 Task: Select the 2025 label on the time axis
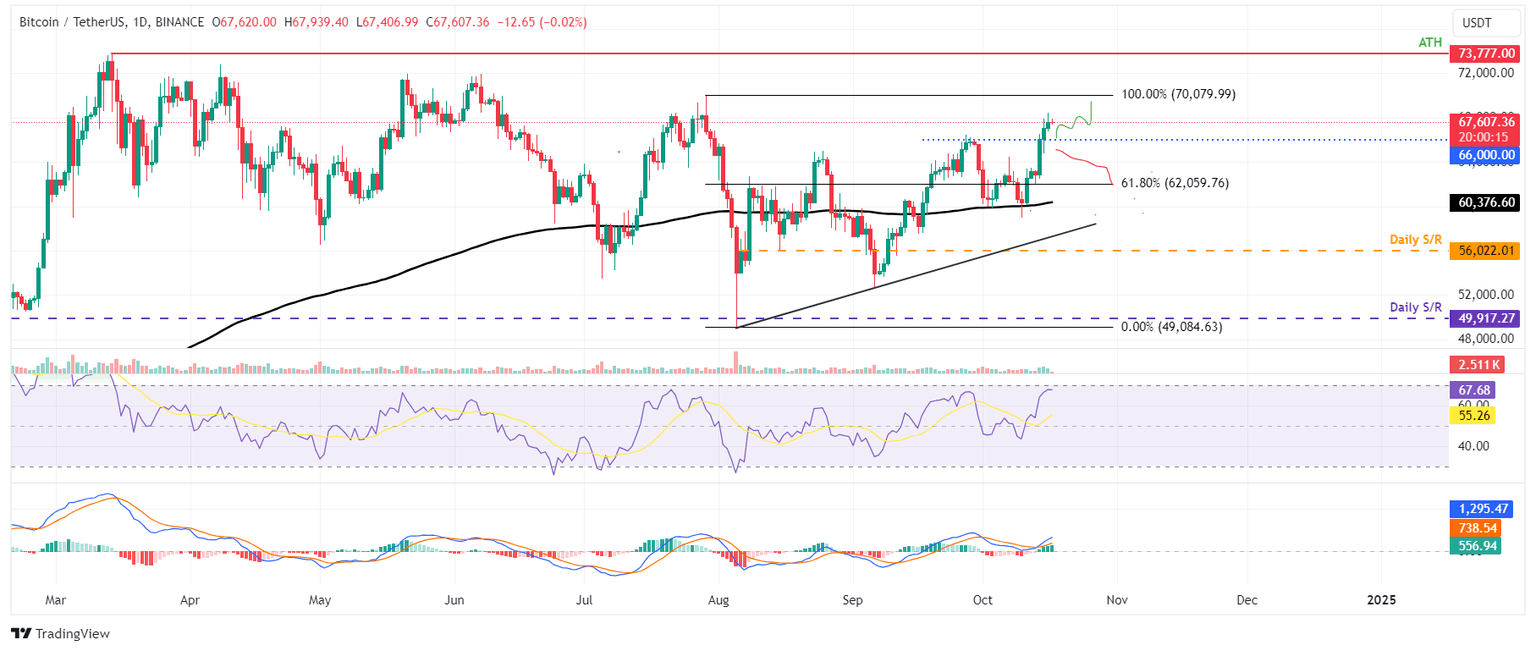[x=1381, y=600]
